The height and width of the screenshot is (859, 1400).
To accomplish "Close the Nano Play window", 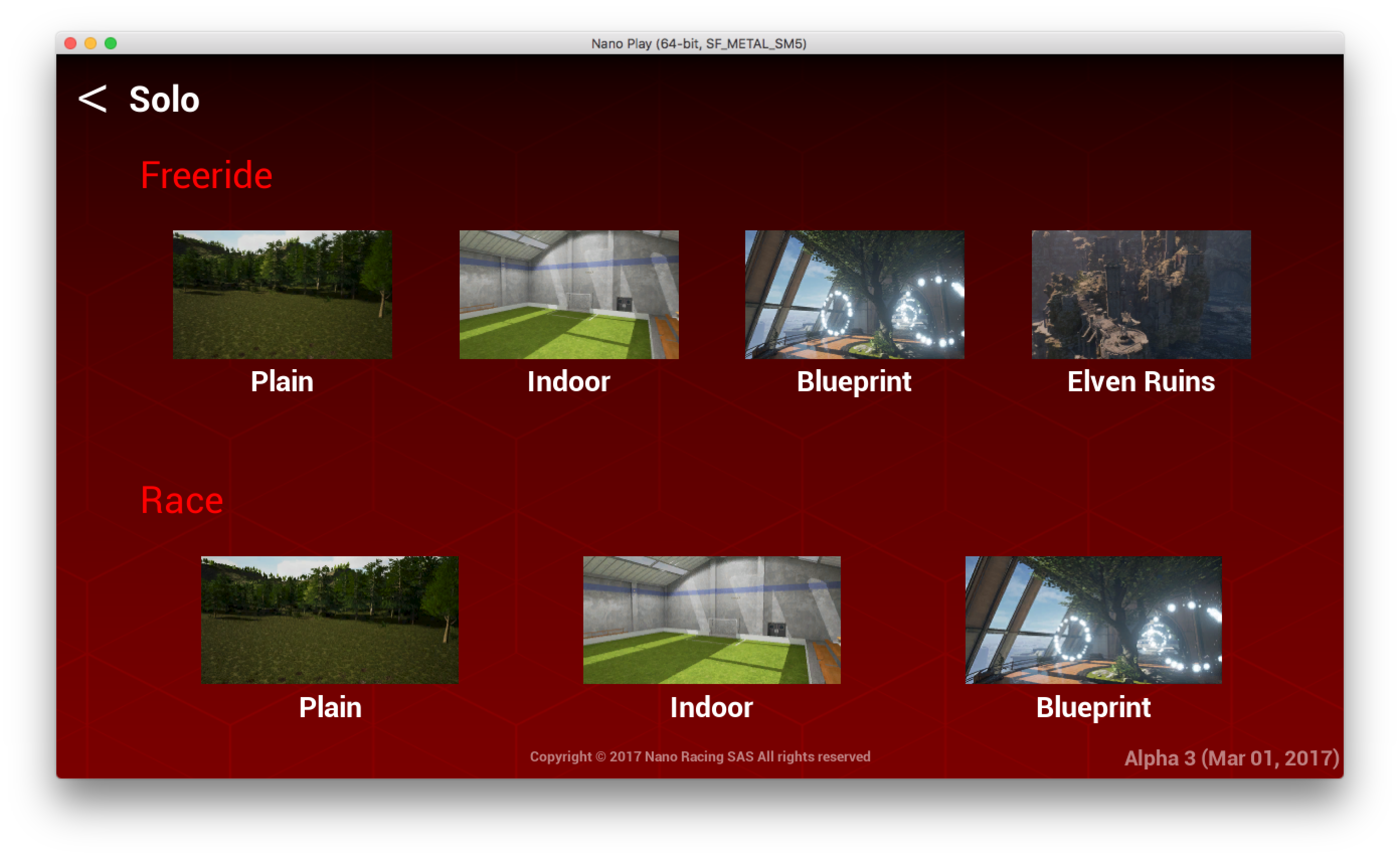I will pos(70,43).
